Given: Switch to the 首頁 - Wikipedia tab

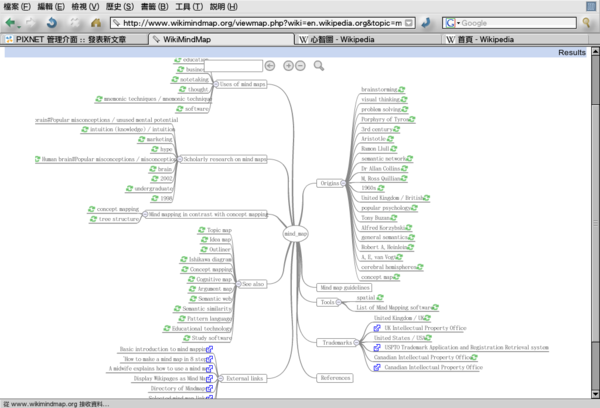Looking at the screenshot, I should pos(515,39).
